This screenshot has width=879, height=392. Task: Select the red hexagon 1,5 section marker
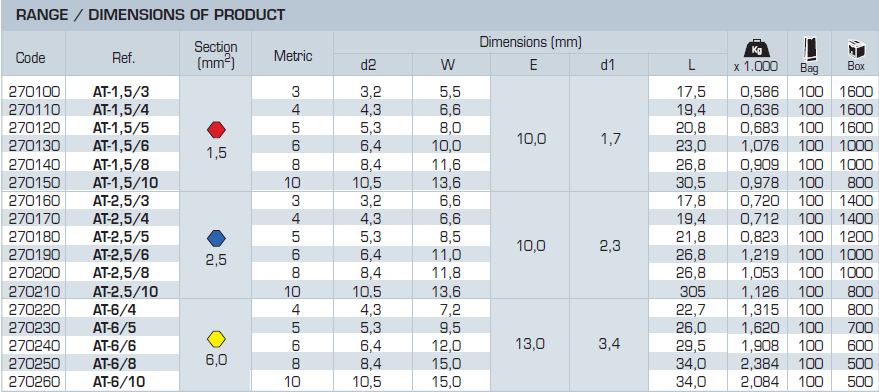pyautogui.click(x=216, y=130)
